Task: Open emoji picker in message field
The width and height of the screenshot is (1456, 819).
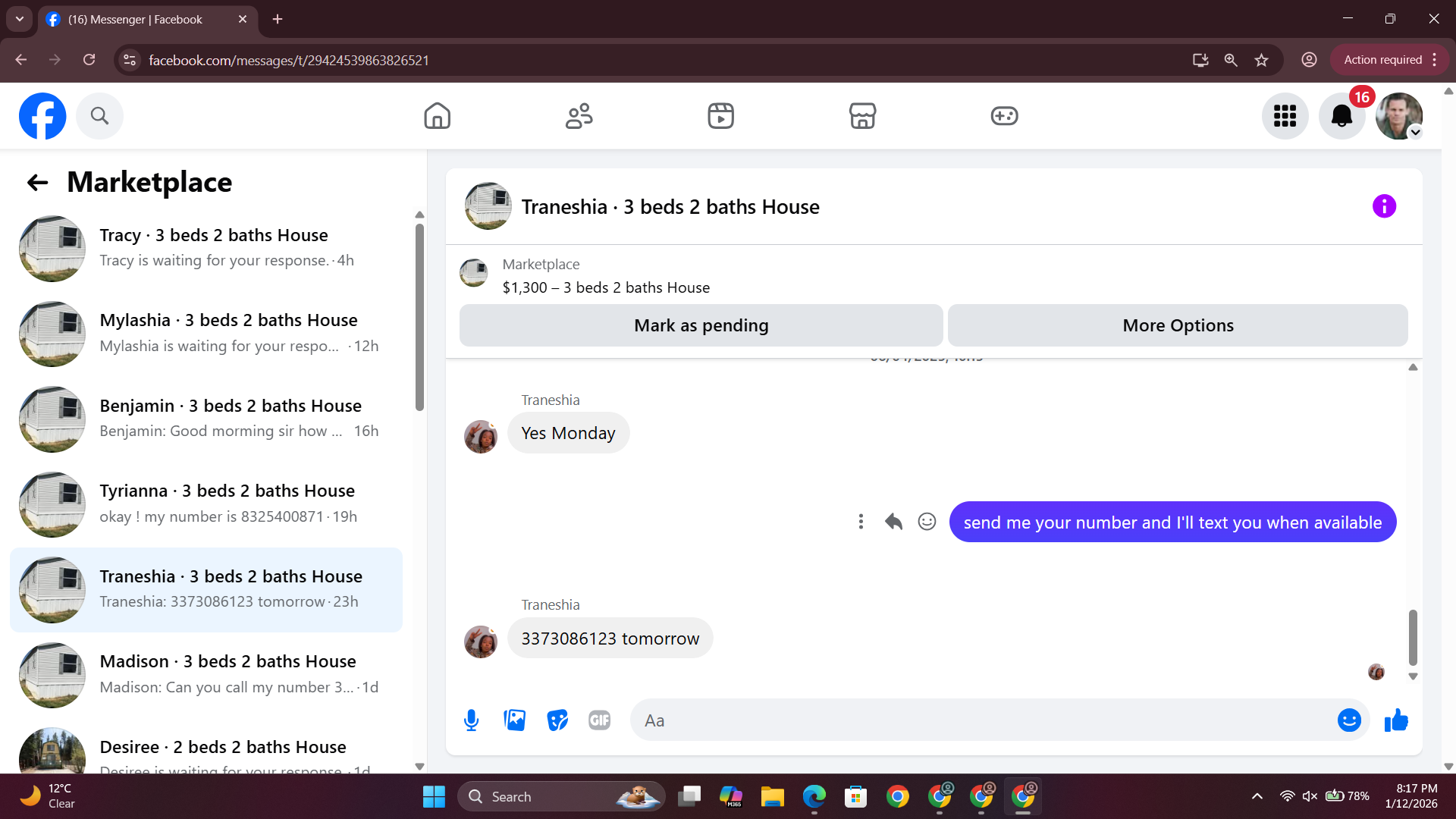Action: coord(1348,720)
